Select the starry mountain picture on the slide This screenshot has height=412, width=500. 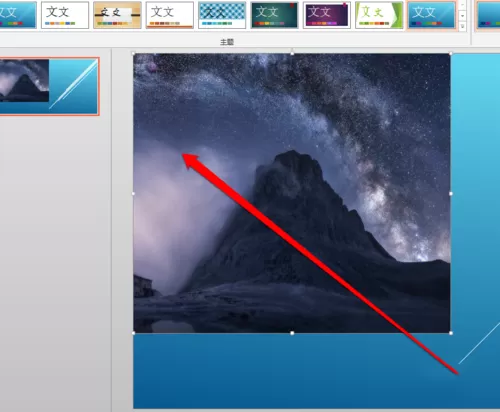pyautogui.click(x=292, y=193)
